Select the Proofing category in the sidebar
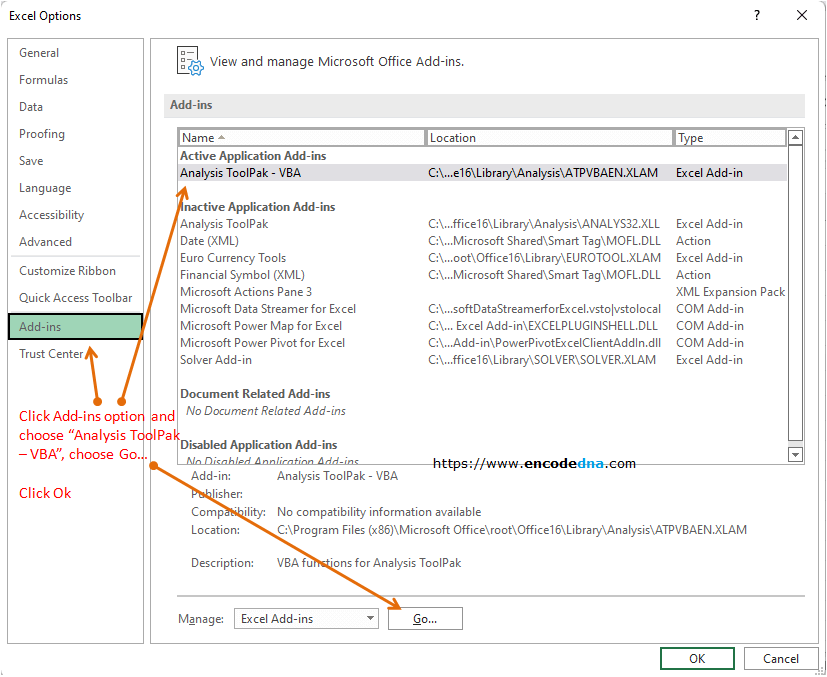This screenshot has height=677, width=827. tap(41, 133)
